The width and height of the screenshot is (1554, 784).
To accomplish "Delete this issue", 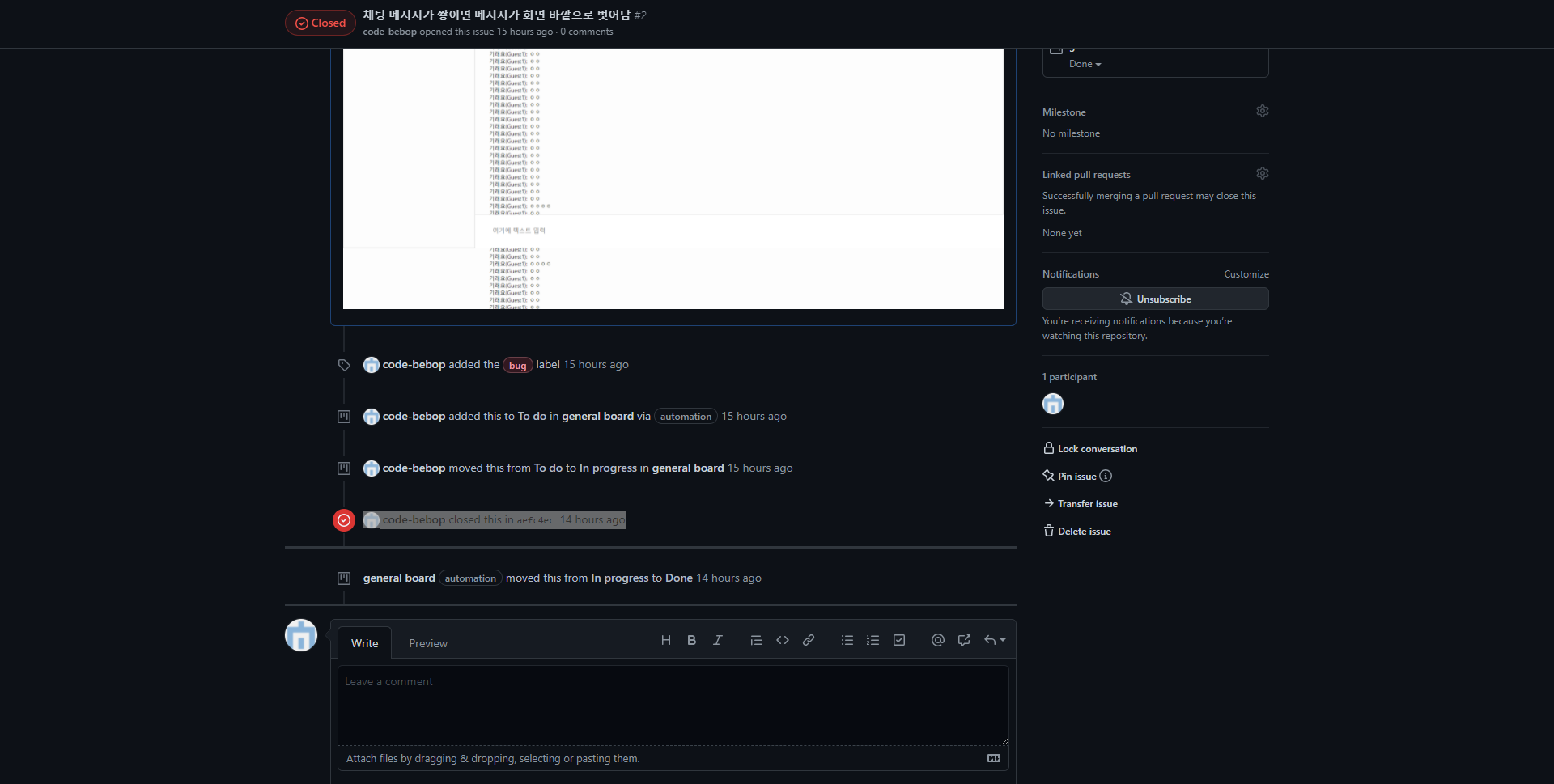I will (1084, 531).
